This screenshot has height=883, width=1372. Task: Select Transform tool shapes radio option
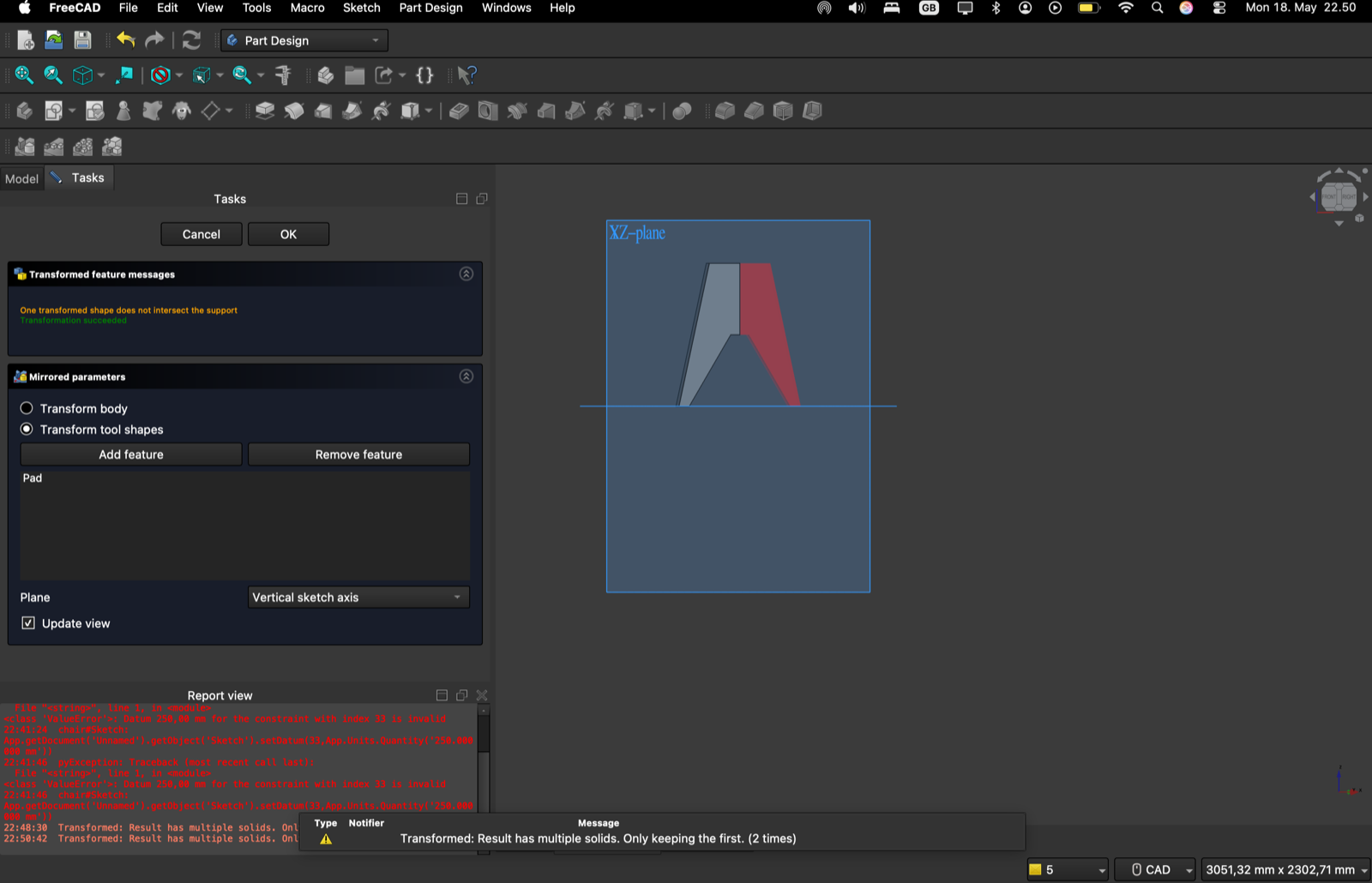tap(27, 429)
